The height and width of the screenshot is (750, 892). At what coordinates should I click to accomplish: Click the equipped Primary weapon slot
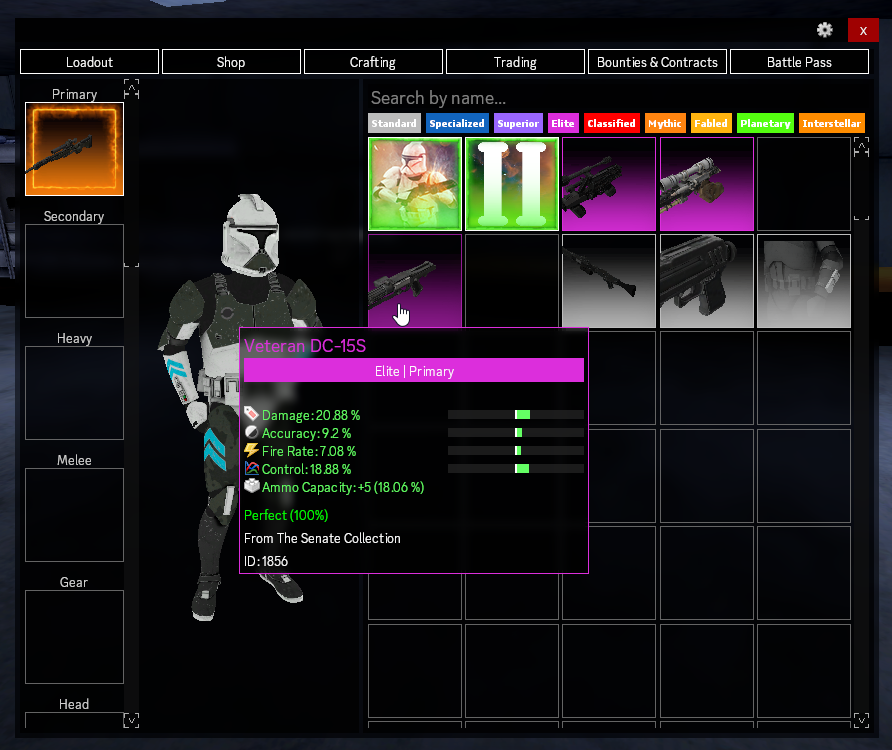pyautogui.click(x=75, y=149)
